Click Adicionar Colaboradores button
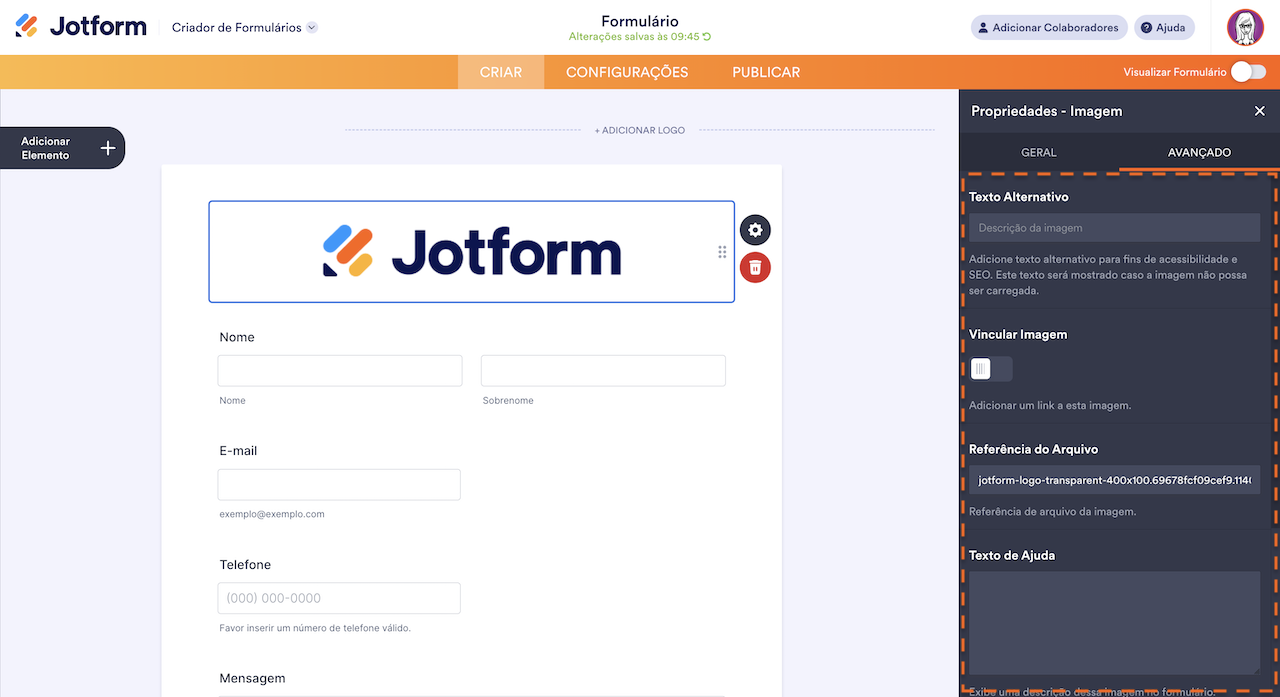Screen dimensions: 1280x697 tap(1049, 28)
